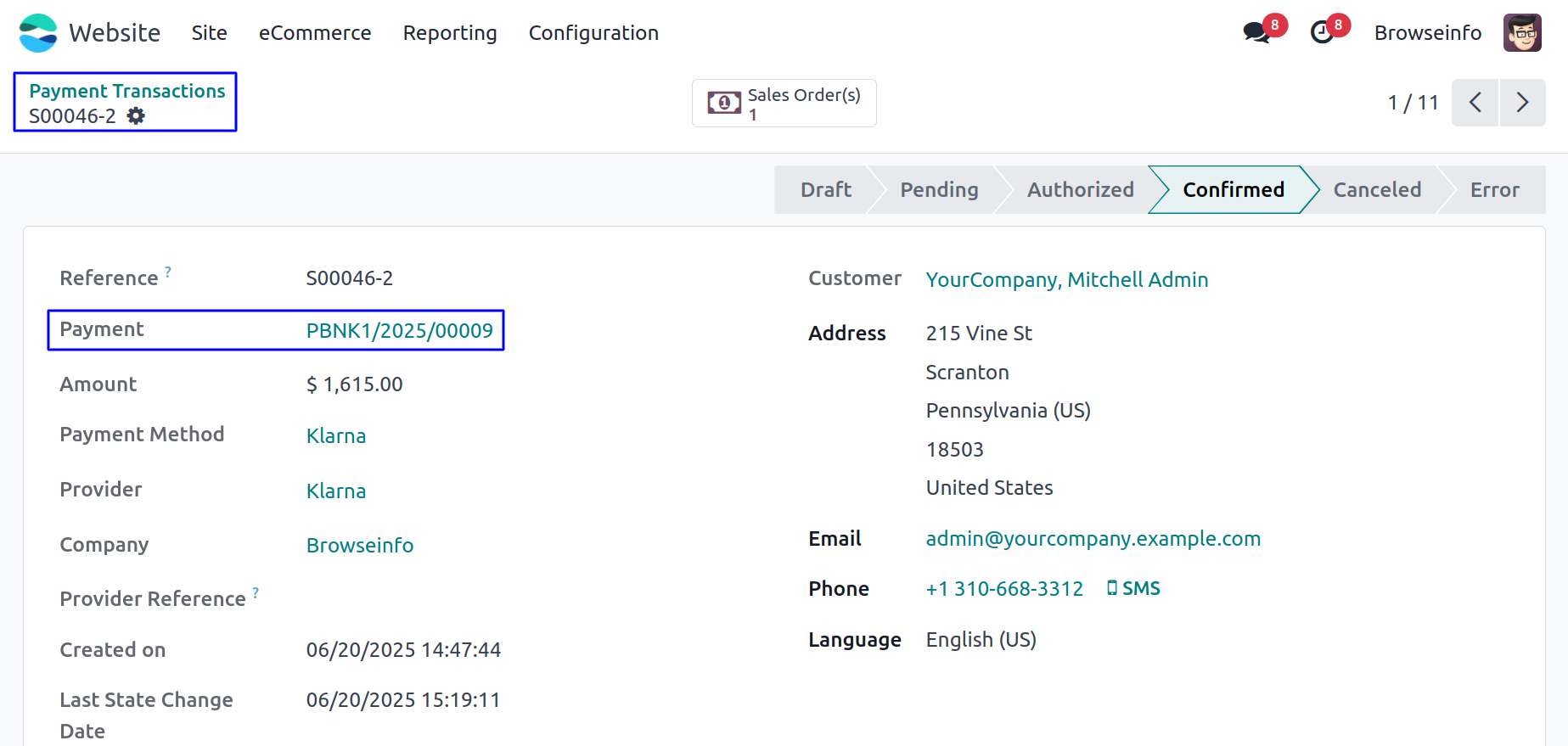Screen dimensions: 1568x746
Task: Click the 1 / 11 pager counter
Action: point(1413,103)
